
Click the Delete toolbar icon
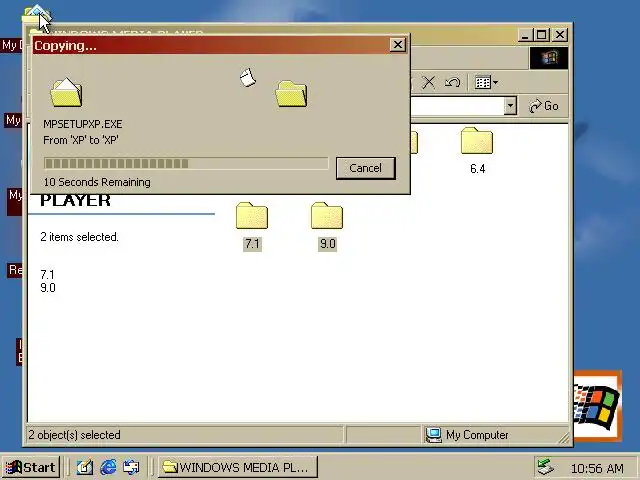click(x=428, y=82)
